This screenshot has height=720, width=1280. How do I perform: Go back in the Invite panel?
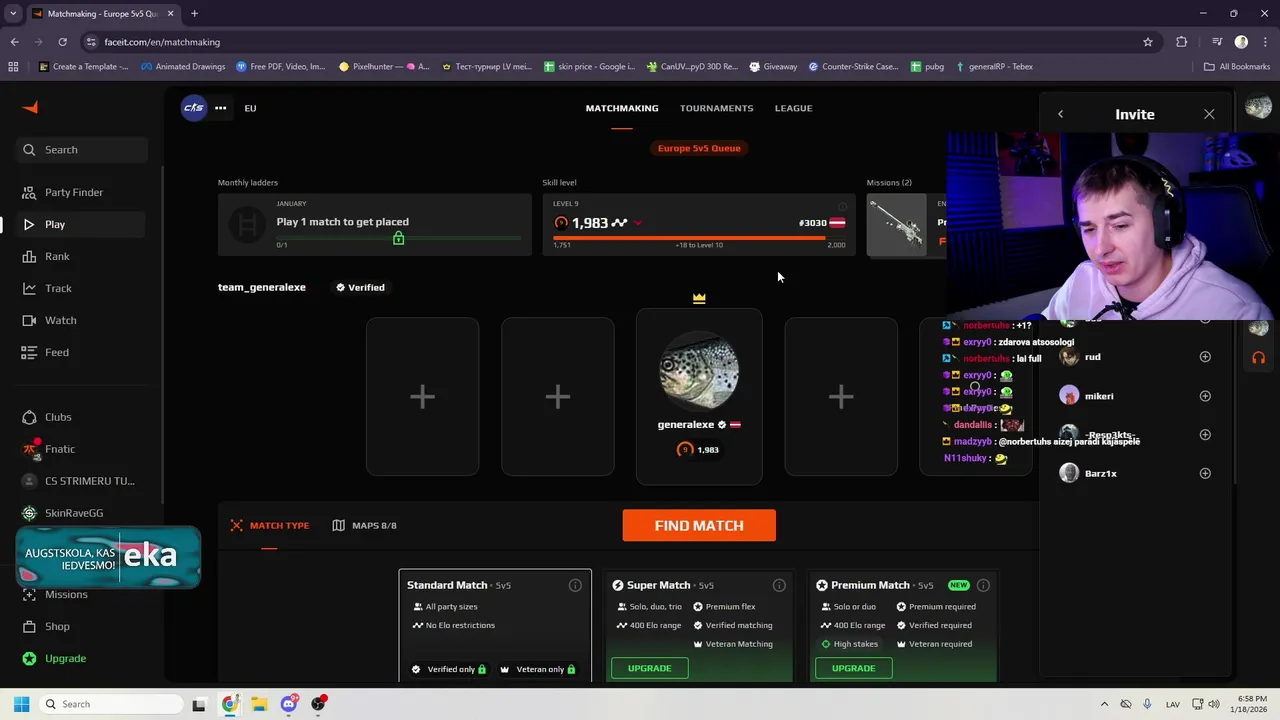tap(1060, 114)
